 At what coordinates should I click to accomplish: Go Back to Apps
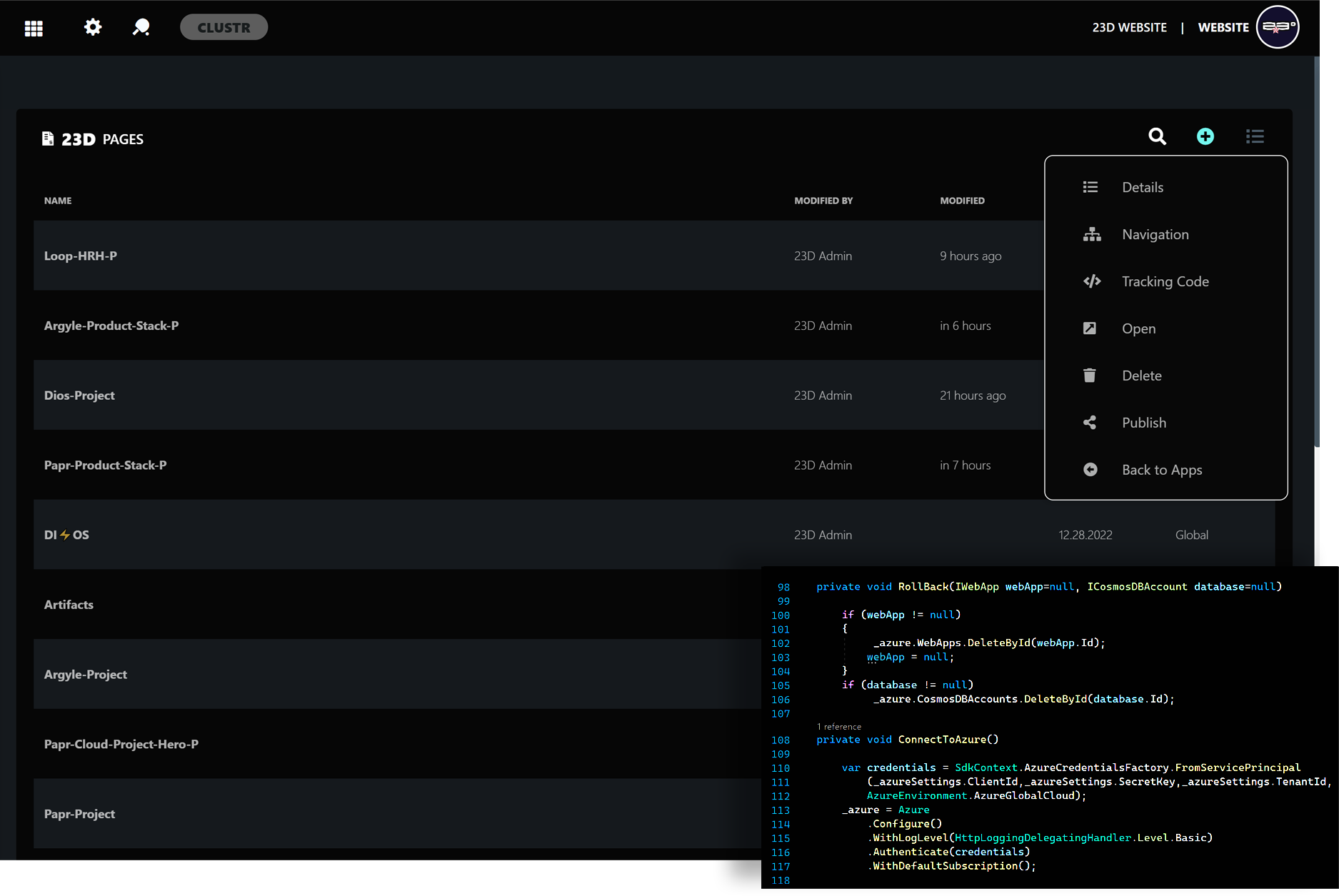tap(1161, 470)
